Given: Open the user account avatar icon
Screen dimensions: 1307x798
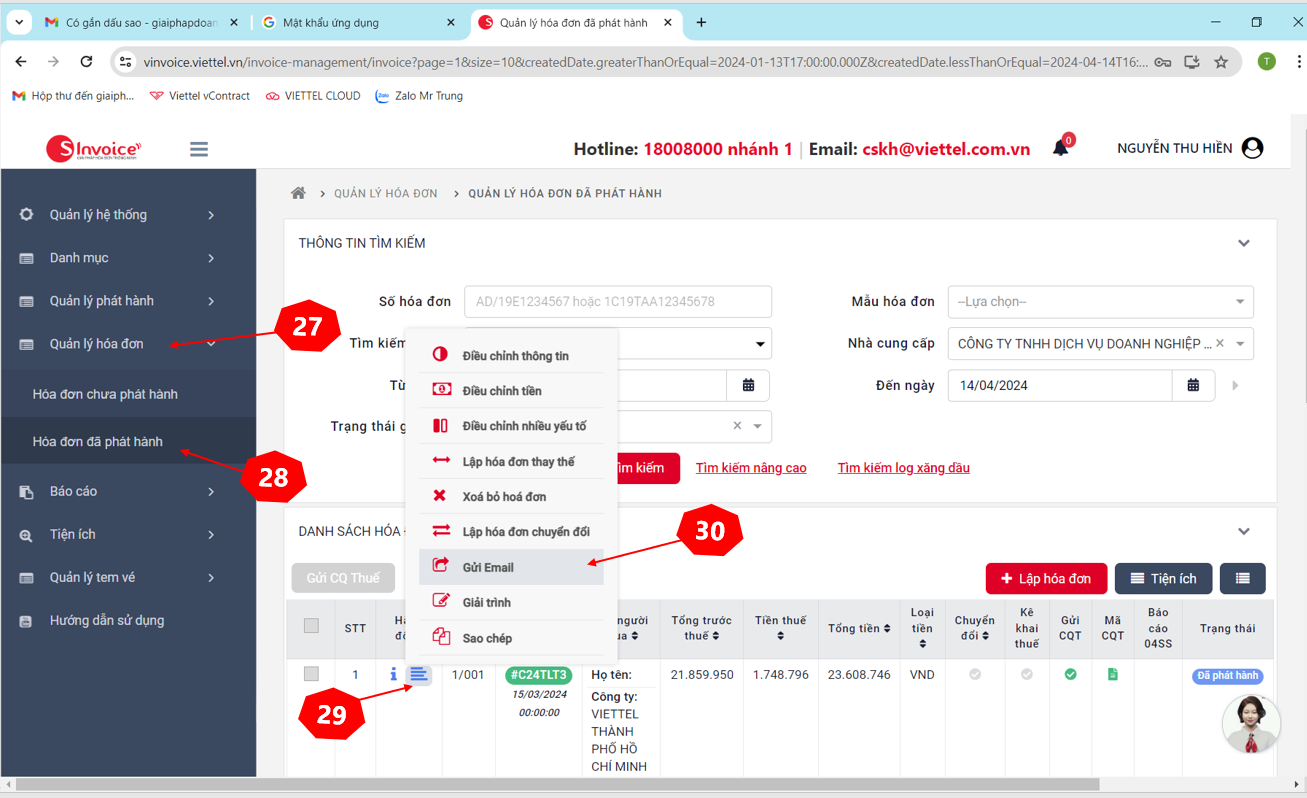Looking at the screenshot, I should [1251, 147].
